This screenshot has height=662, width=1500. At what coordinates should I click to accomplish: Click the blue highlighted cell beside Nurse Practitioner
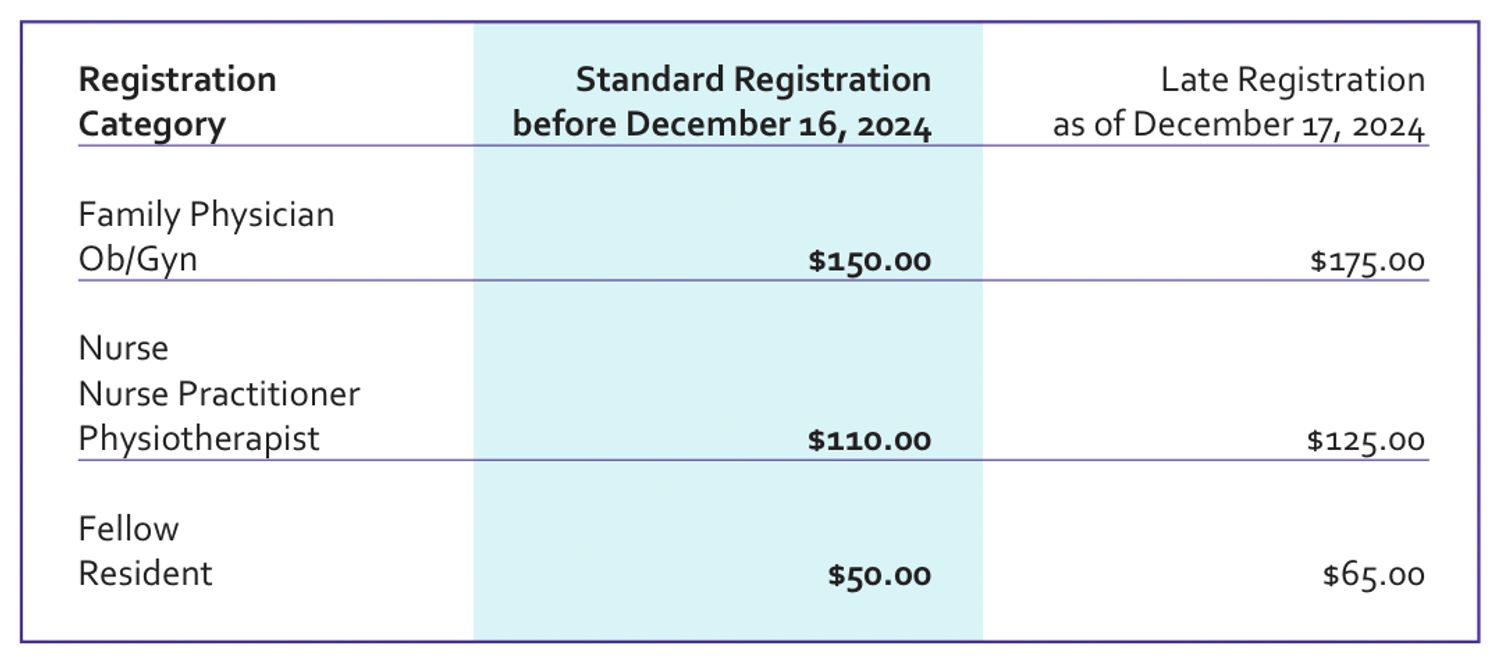point(727,394)
